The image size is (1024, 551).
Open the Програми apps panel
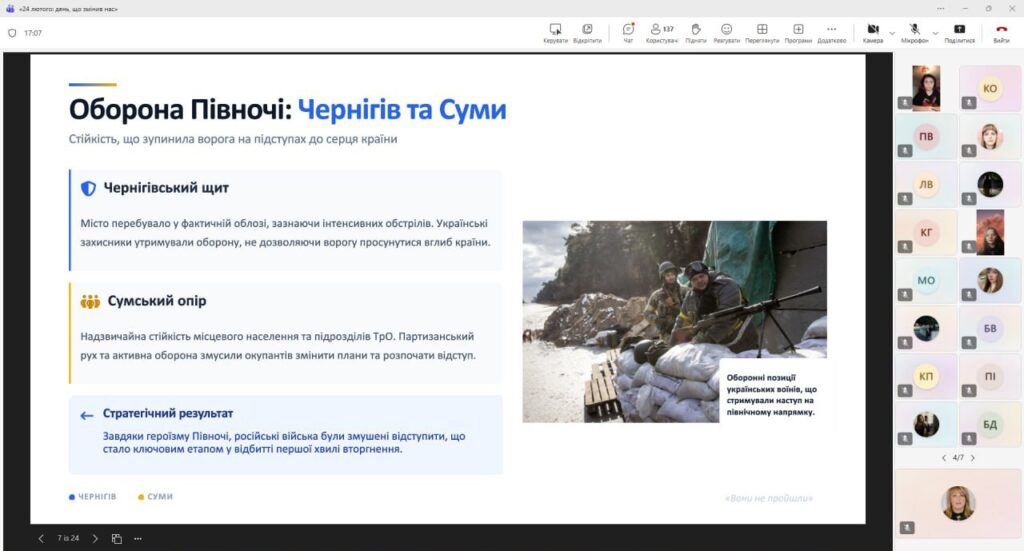pos(798,32)
